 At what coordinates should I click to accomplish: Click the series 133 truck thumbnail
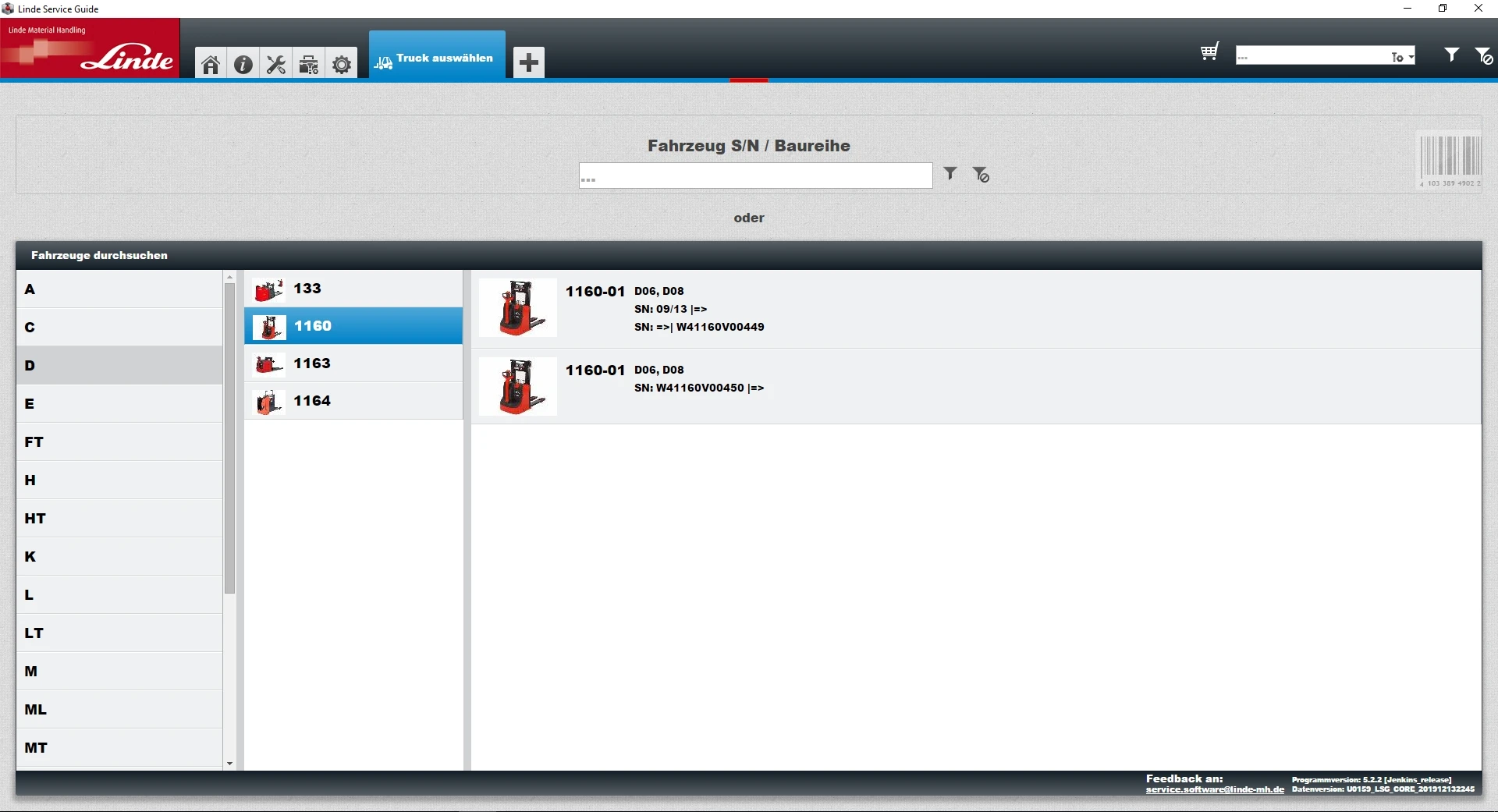tap(269, 289)
